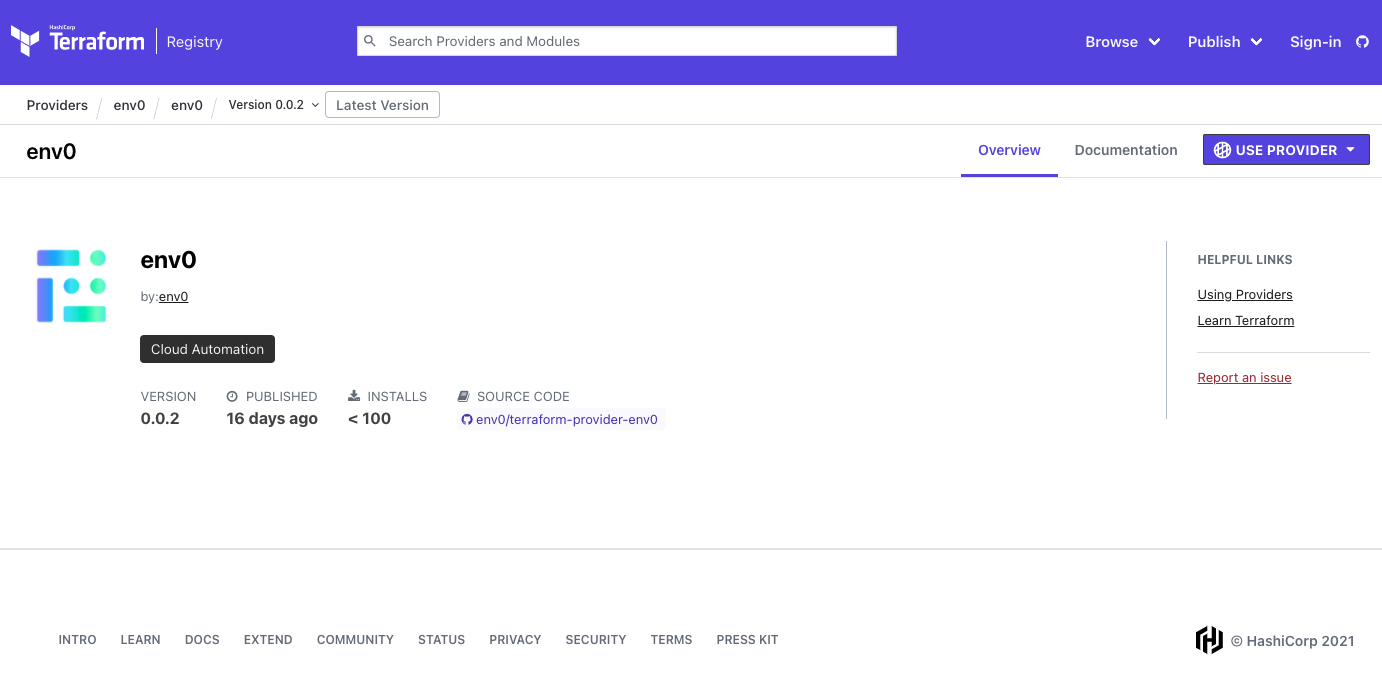Click the HELPFUL LINKS heading

(x=1245, y=260)
